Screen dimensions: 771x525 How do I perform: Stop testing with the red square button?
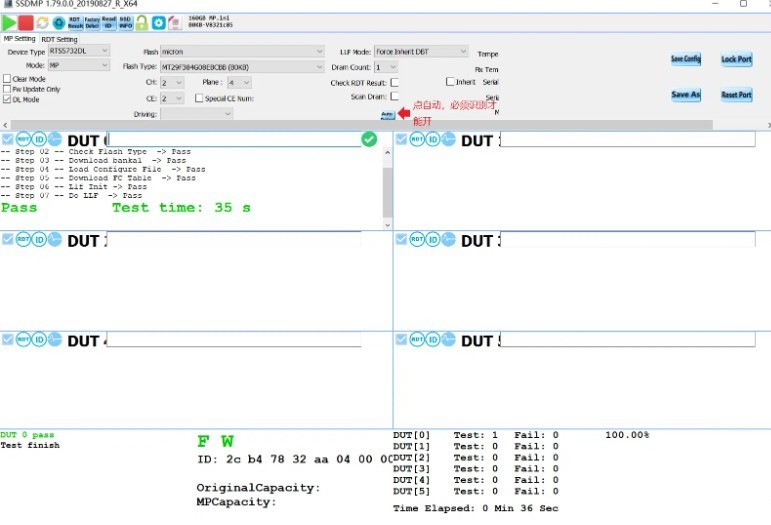[26, 23]
